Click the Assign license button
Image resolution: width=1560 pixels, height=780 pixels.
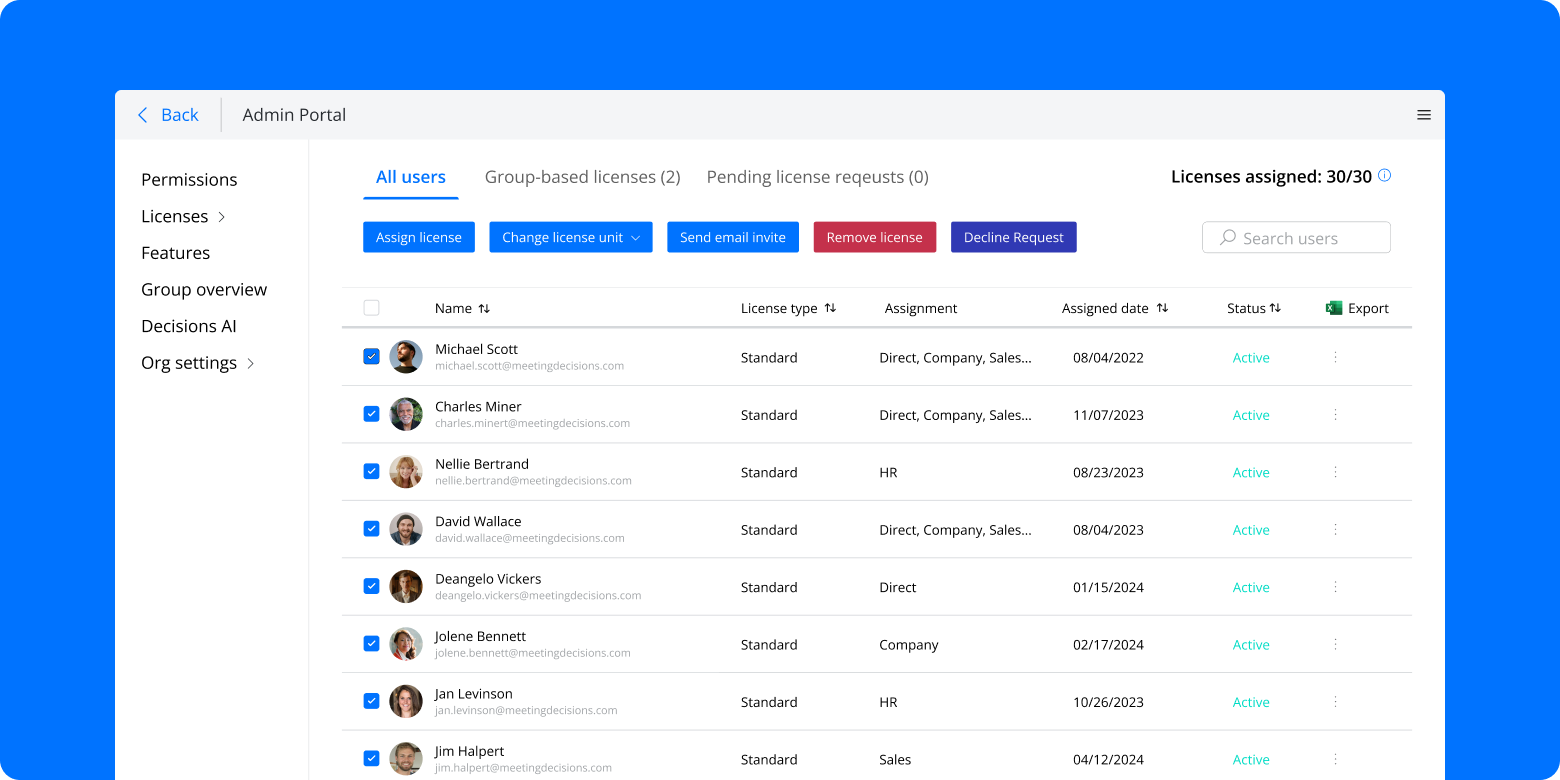(x=419, y=237)
